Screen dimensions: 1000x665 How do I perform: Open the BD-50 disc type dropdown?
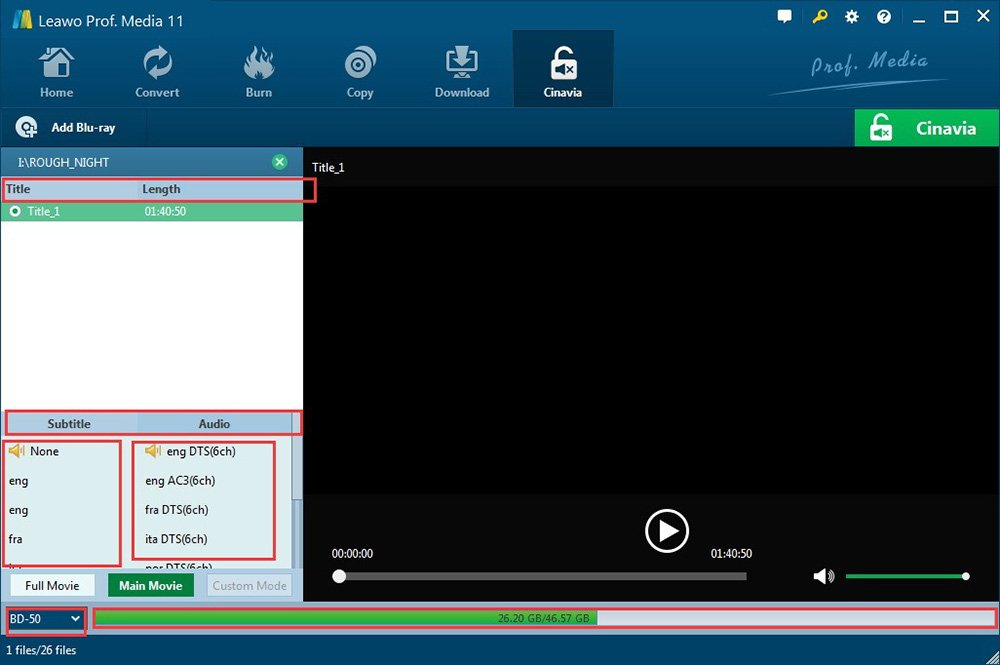tap(46, 618)
